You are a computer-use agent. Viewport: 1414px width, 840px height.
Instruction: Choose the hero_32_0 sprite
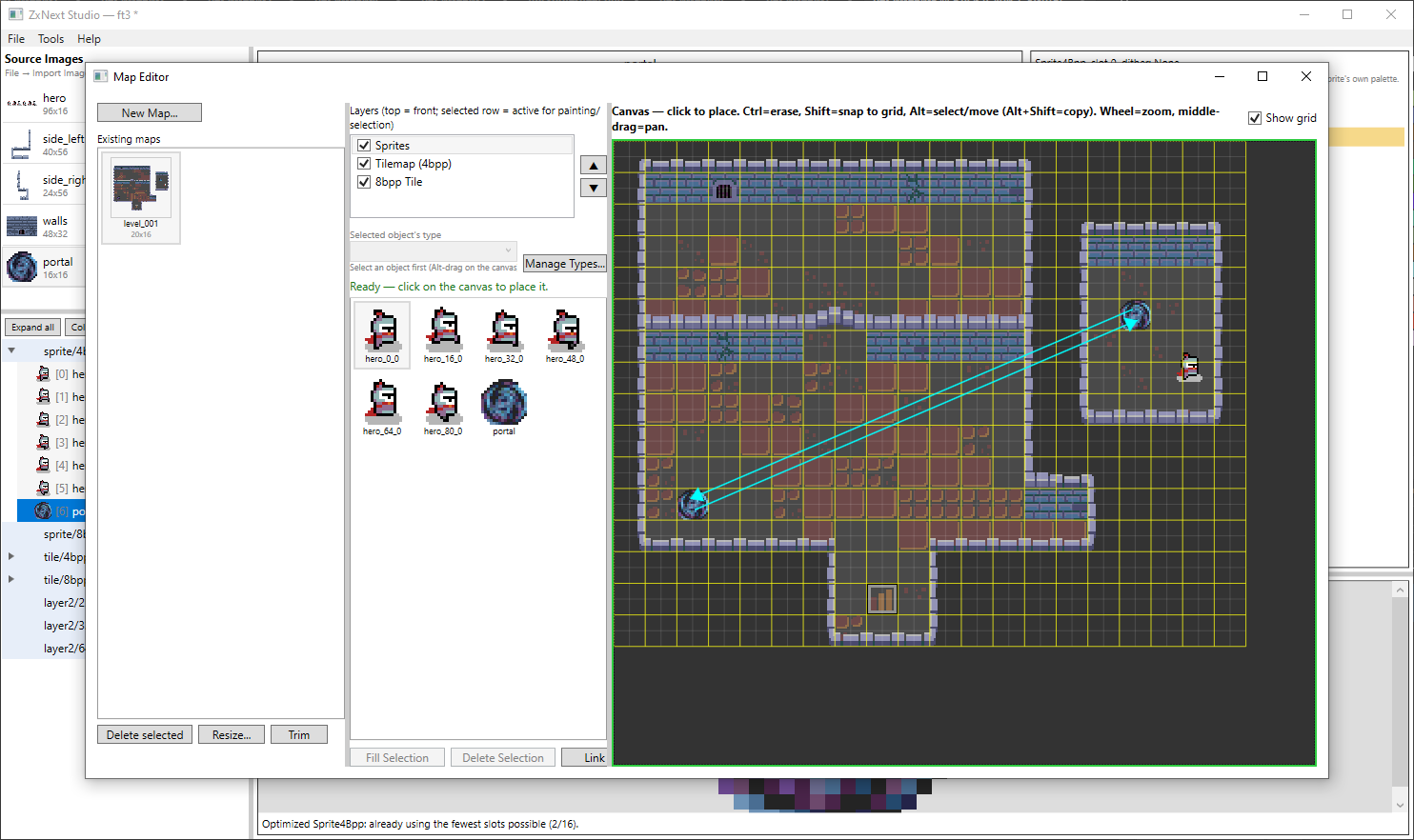point(504,334)
